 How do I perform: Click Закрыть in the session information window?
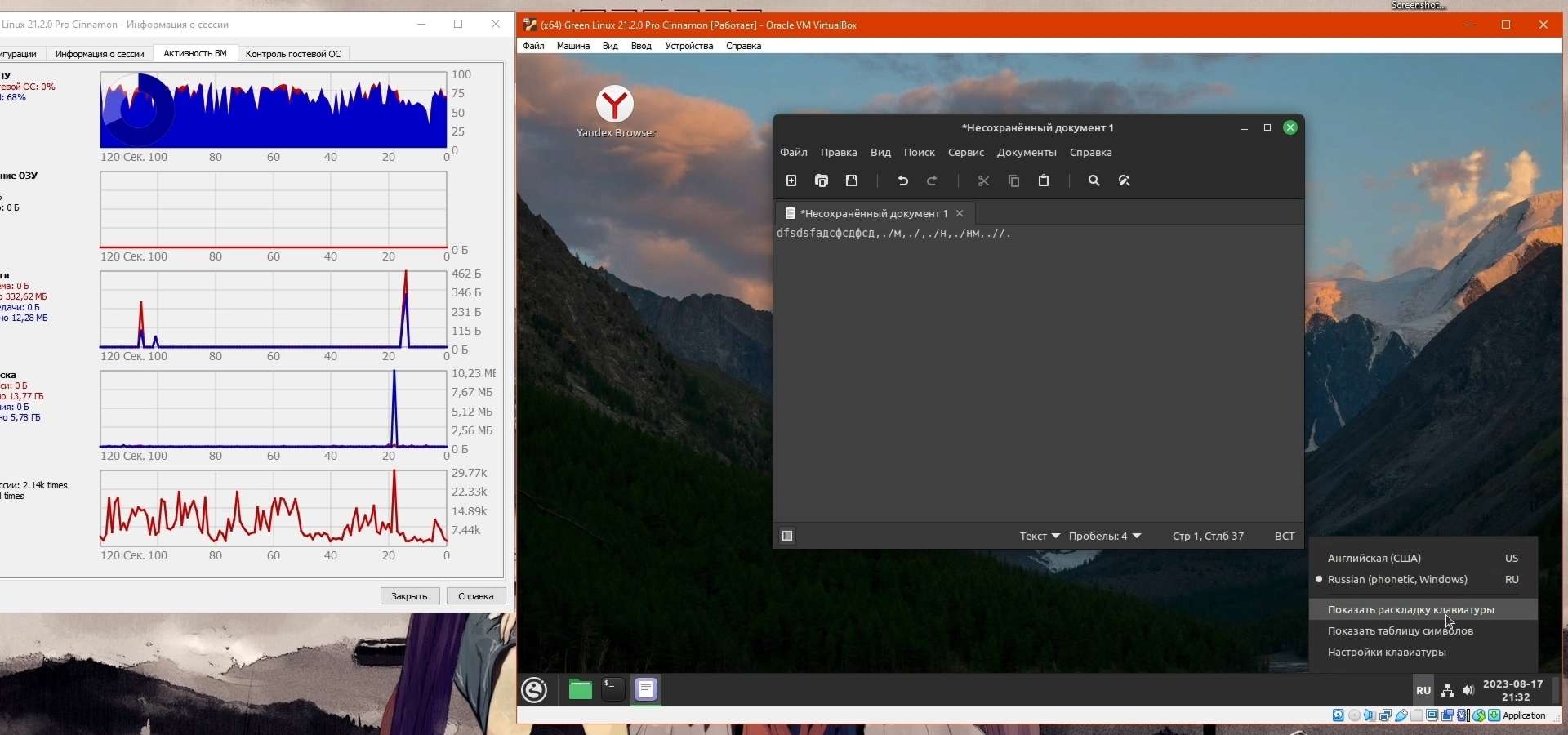(x=410, y=596)
